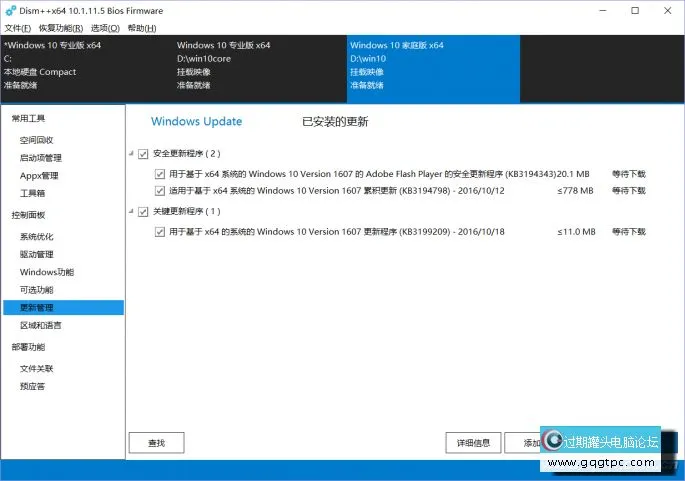The image size is (685, 481).
Task: Toggle the 关键更新程序 (1) group checkbox
Action: [x=143, y=212]
